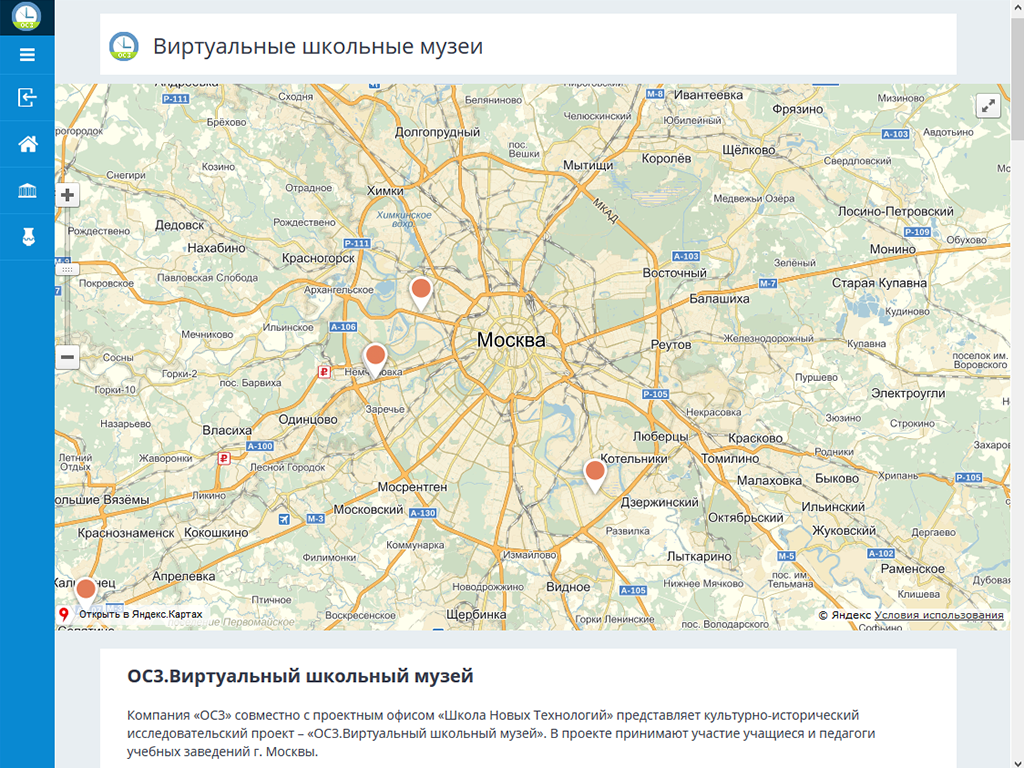Viewport: 1024px width, 768px height.
Task: Click the M-8 road shield
Action: click(655, 94)
